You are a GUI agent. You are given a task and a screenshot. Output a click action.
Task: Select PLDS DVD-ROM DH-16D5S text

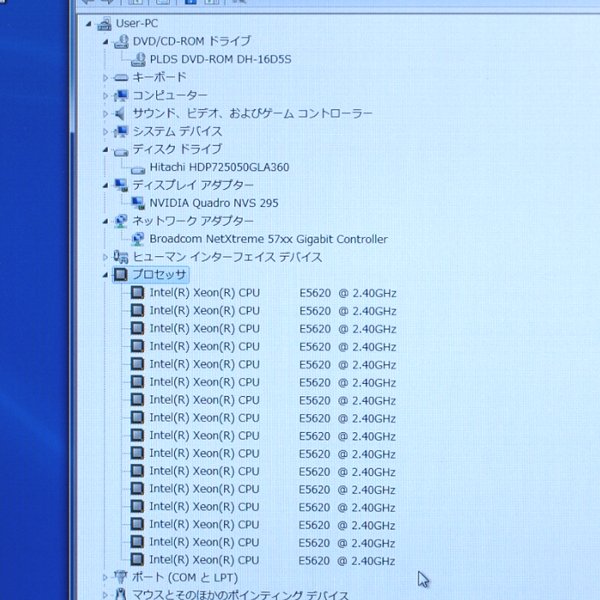pyautogui.click(x=220, y=59)
